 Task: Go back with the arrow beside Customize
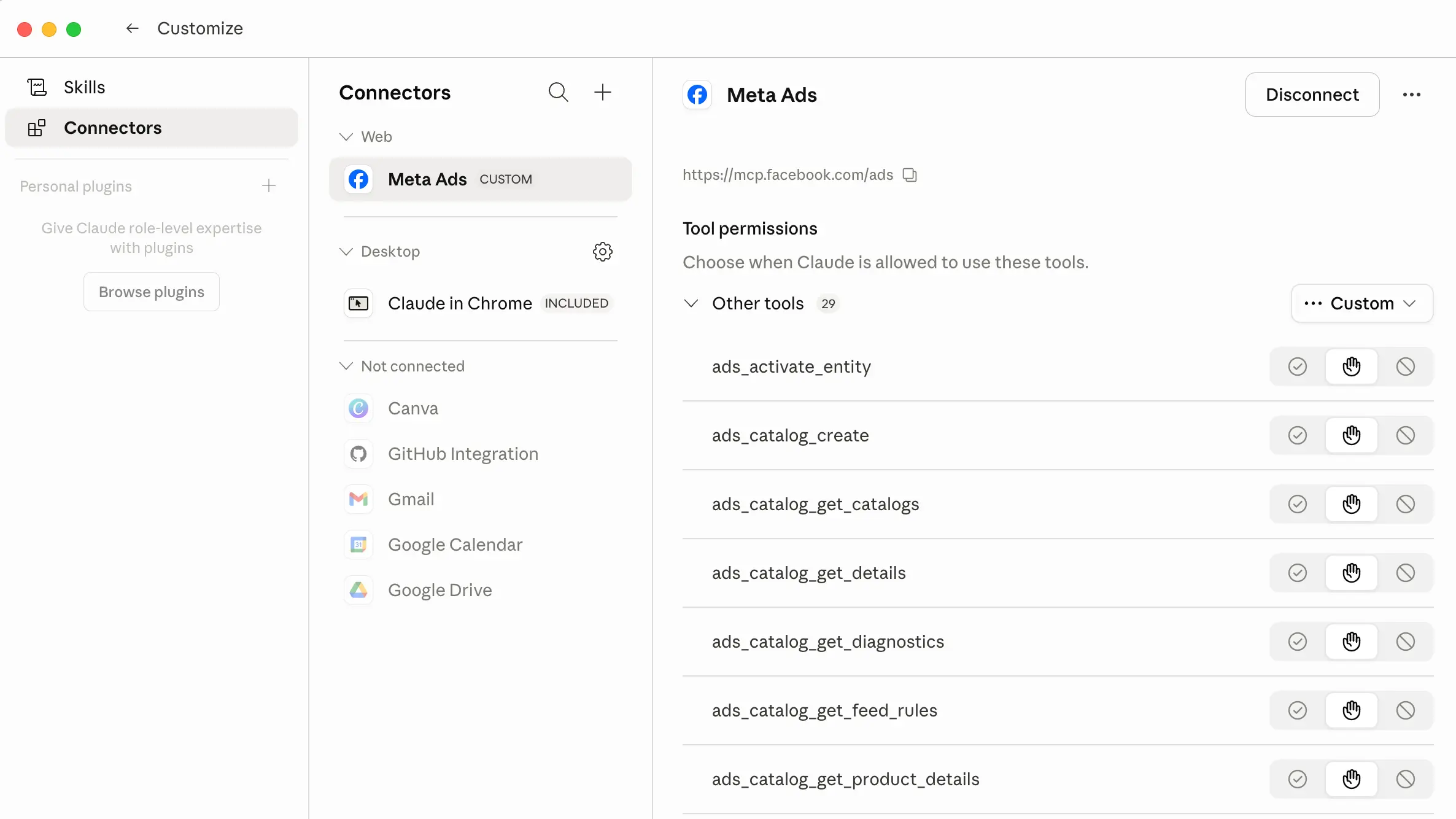(x=132, y=28)
